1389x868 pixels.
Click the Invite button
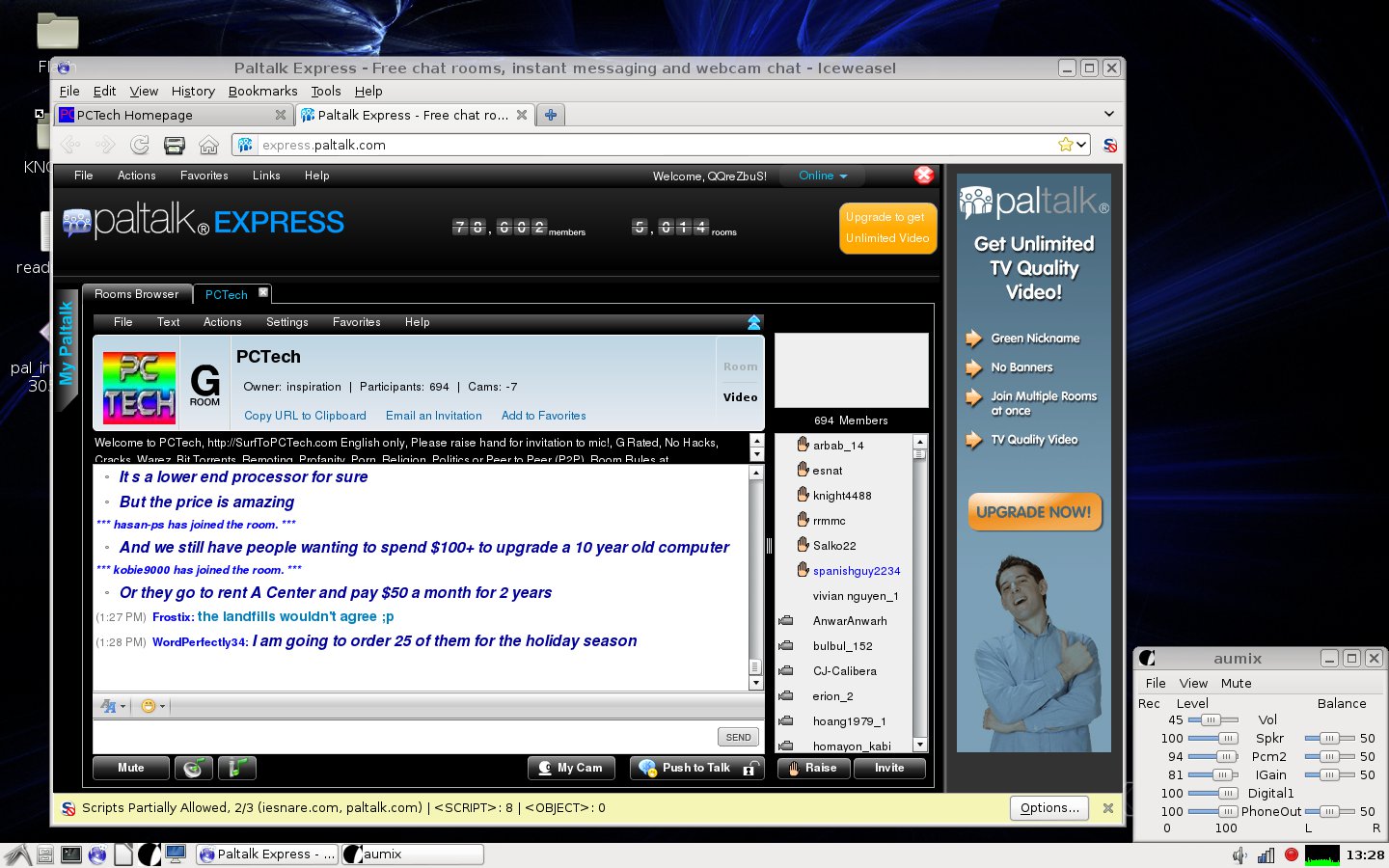pos(889,768)
